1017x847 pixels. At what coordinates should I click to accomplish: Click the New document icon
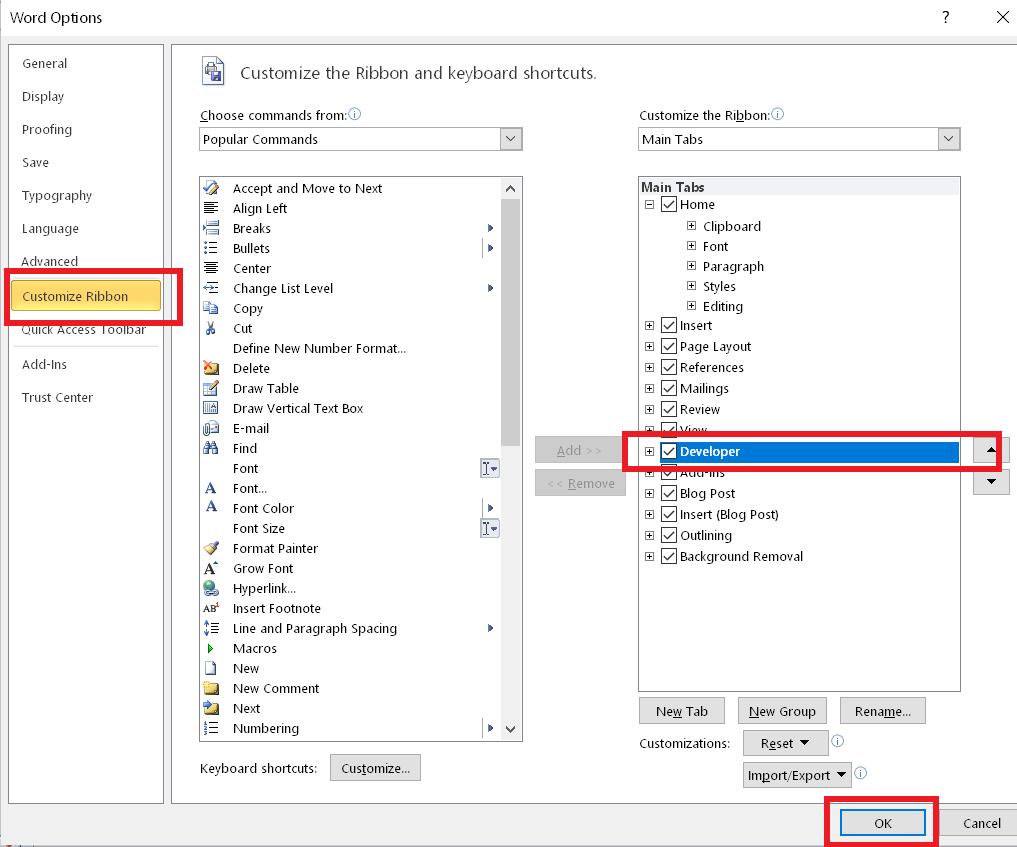(x=210, y=668)
